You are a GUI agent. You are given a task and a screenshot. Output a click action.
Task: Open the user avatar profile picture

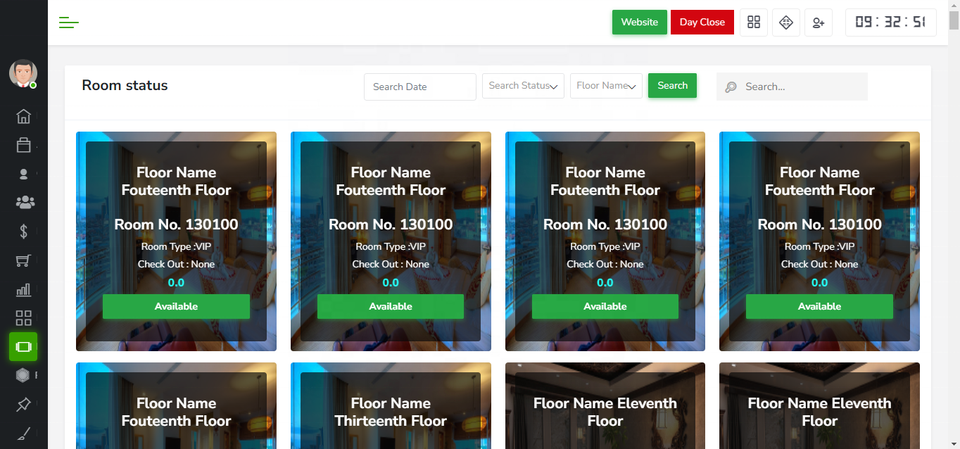[x=23, y=74]
